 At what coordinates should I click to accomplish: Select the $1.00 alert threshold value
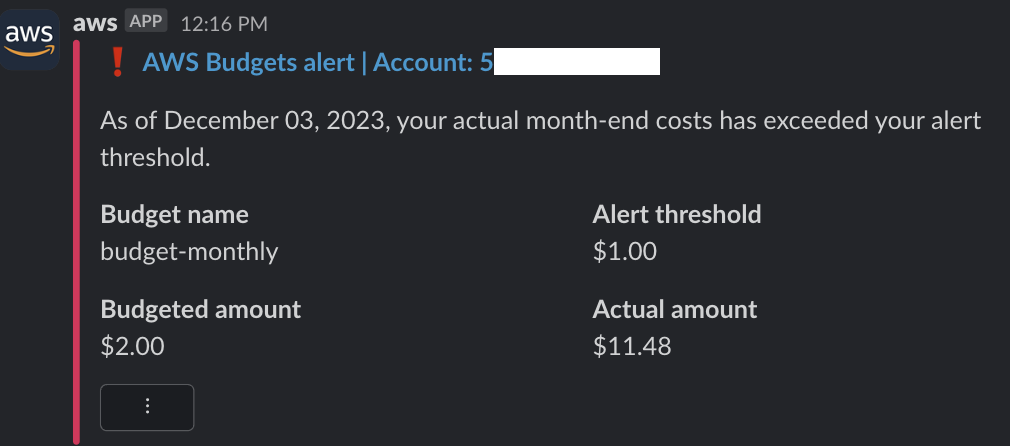click(x=624, y=251)
